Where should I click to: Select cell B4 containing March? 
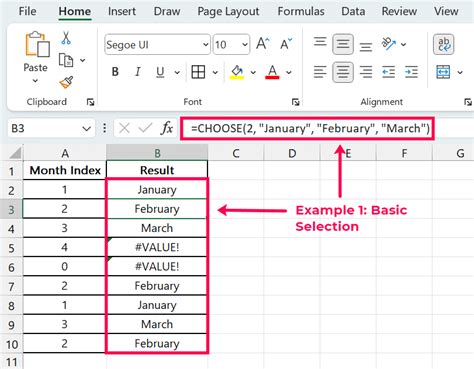157,228
